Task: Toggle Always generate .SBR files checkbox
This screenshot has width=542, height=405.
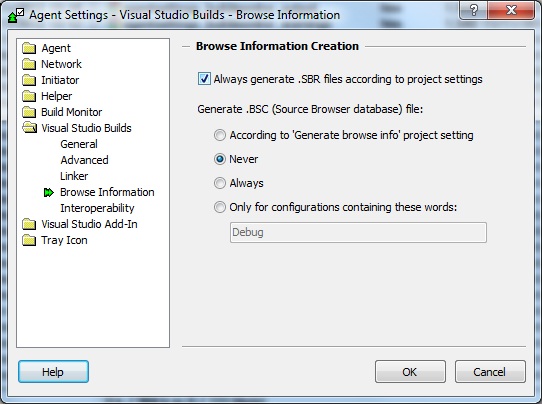Action: 204,79
